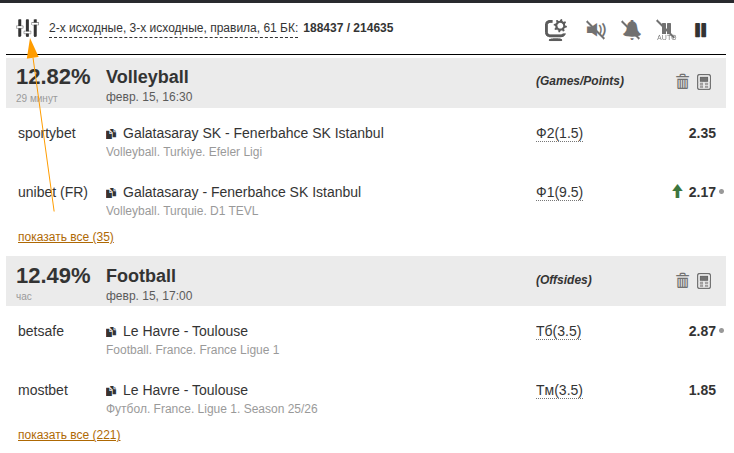Open unibet (FR) Galatasaray - Fenerbahce event
Screen dimensions: 734x453
[x=241, y=192]
